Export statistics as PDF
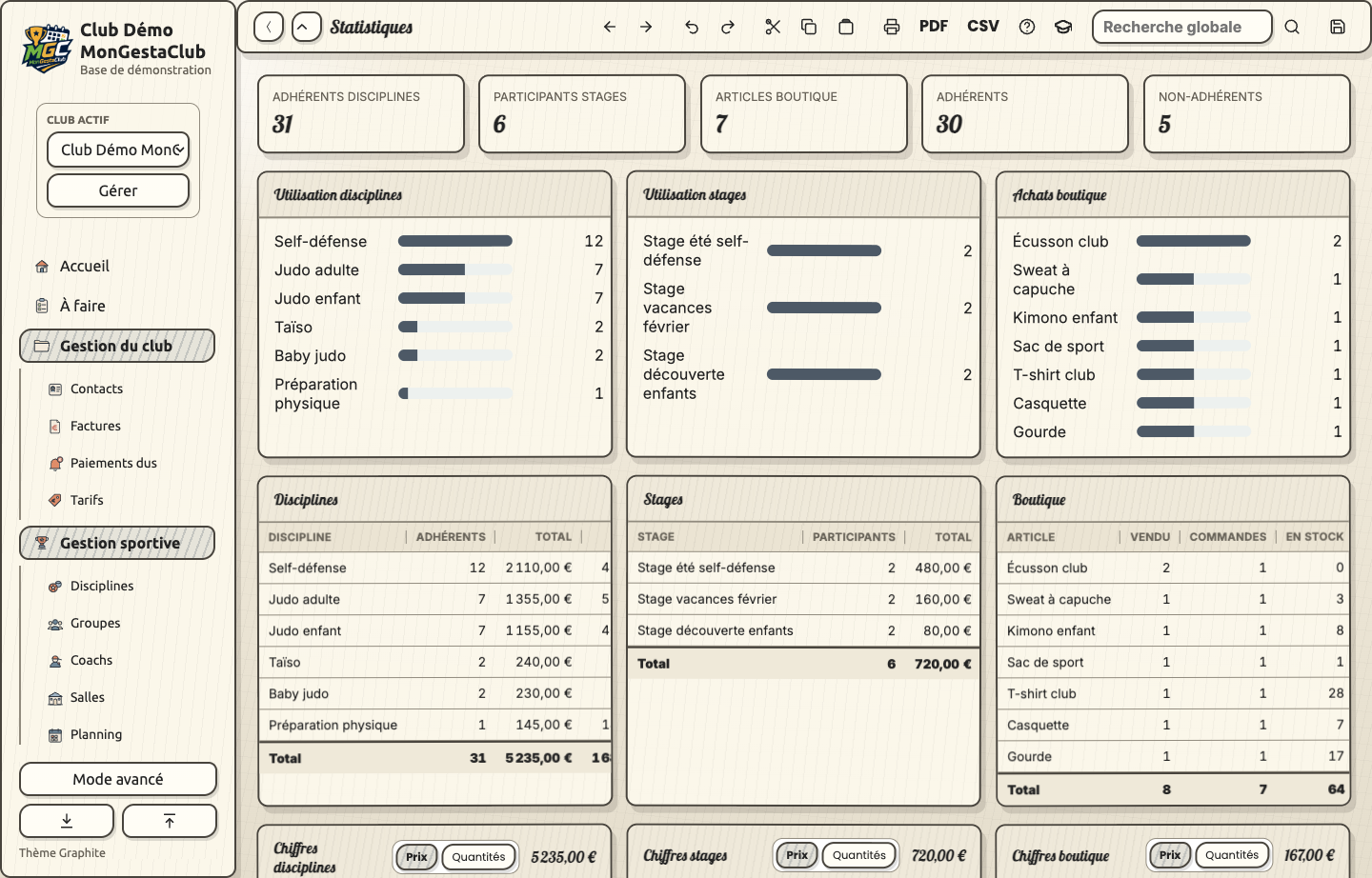The height and width of the screenshot is (878, 1372). pos(934,27)
